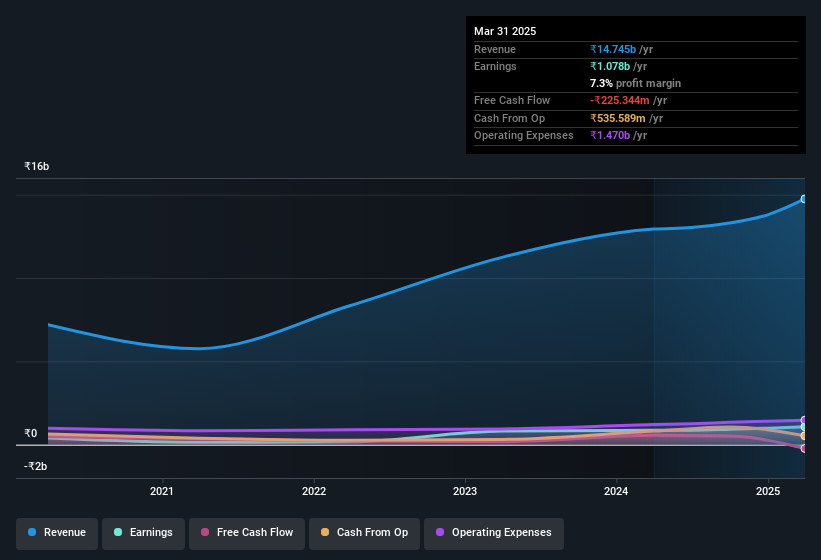Click the -₹2b y-axis label
The height and width of the screenshot is (560, 821).
point(36,466)
